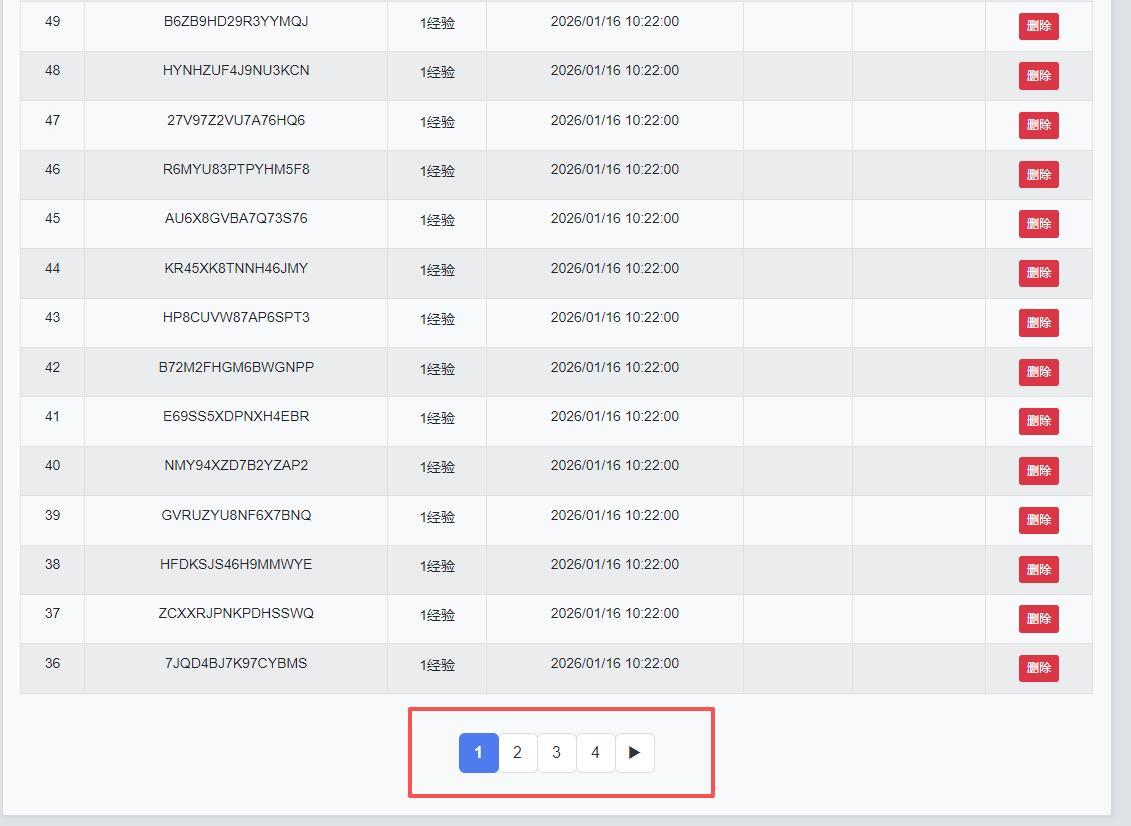Screen dimensions: 1131x826
Task: Delete row 39 code GVRUZYU8NF6X7BNQ
Action: (x=1038, y=520)
